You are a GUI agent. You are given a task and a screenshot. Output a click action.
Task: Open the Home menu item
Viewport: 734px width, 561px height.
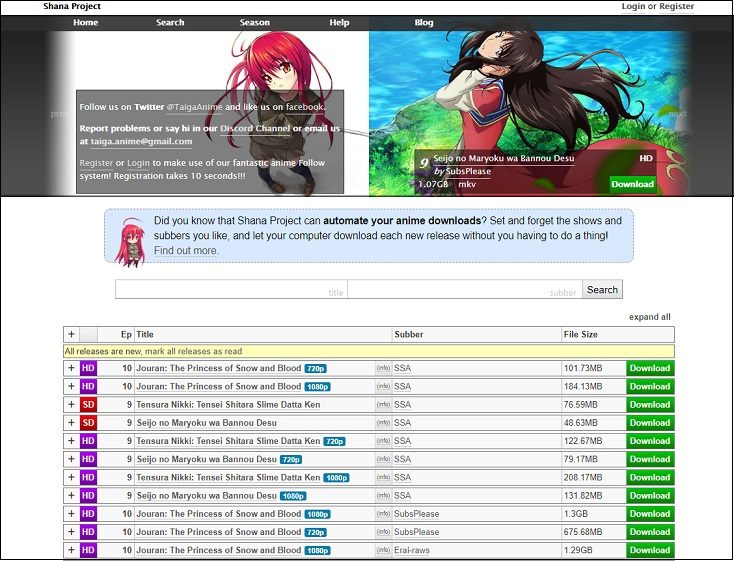coord(85,22)
